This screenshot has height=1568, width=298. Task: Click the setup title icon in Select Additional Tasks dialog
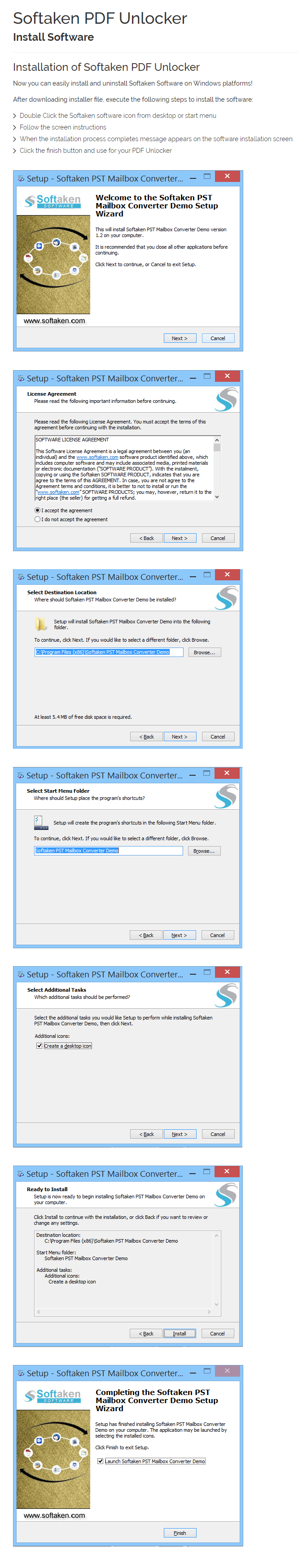(x=21, y=974)
